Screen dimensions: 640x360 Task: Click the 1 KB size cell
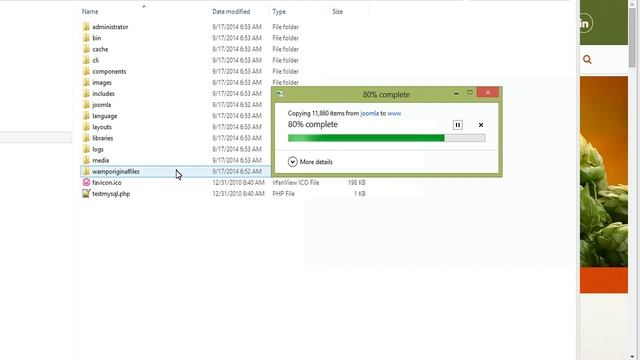pyautogui.click(x=360, y=193)
